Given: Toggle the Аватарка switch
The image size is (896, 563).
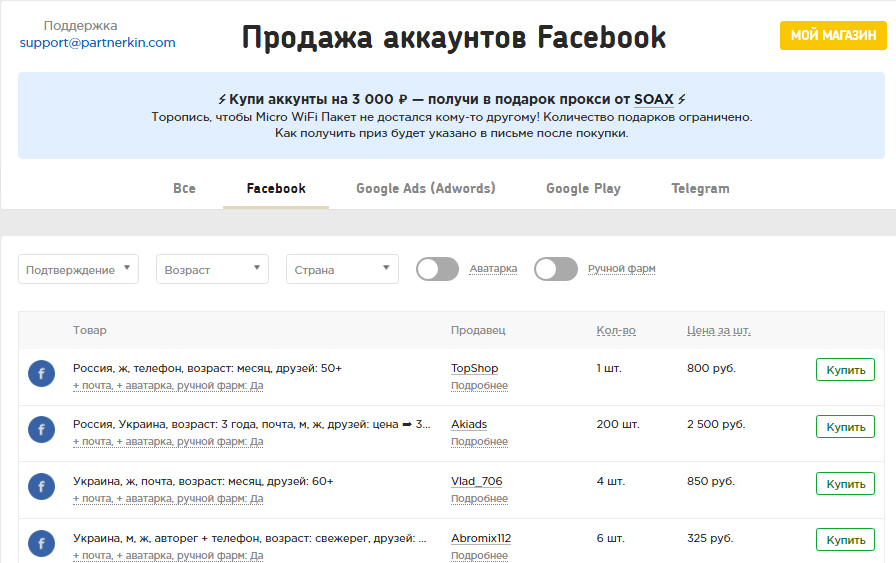Looking at the screenshot, I should (437, 269).
